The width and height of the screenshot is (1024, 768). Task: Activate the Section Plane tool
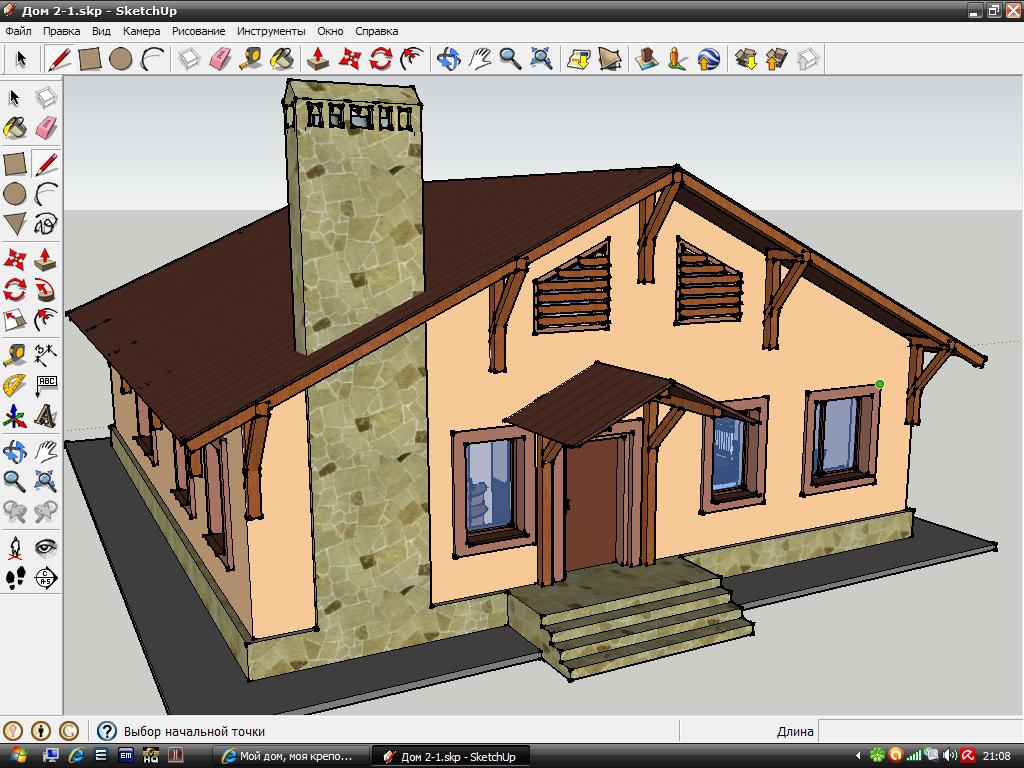pyautogui.click(x=46, y=578)
